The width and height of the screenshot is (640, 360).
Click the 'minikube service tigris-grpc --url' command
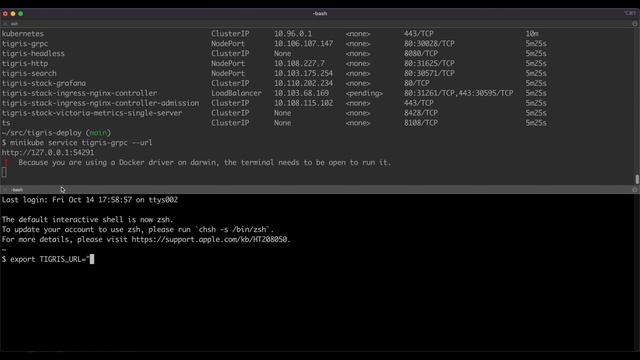(81, 143)
